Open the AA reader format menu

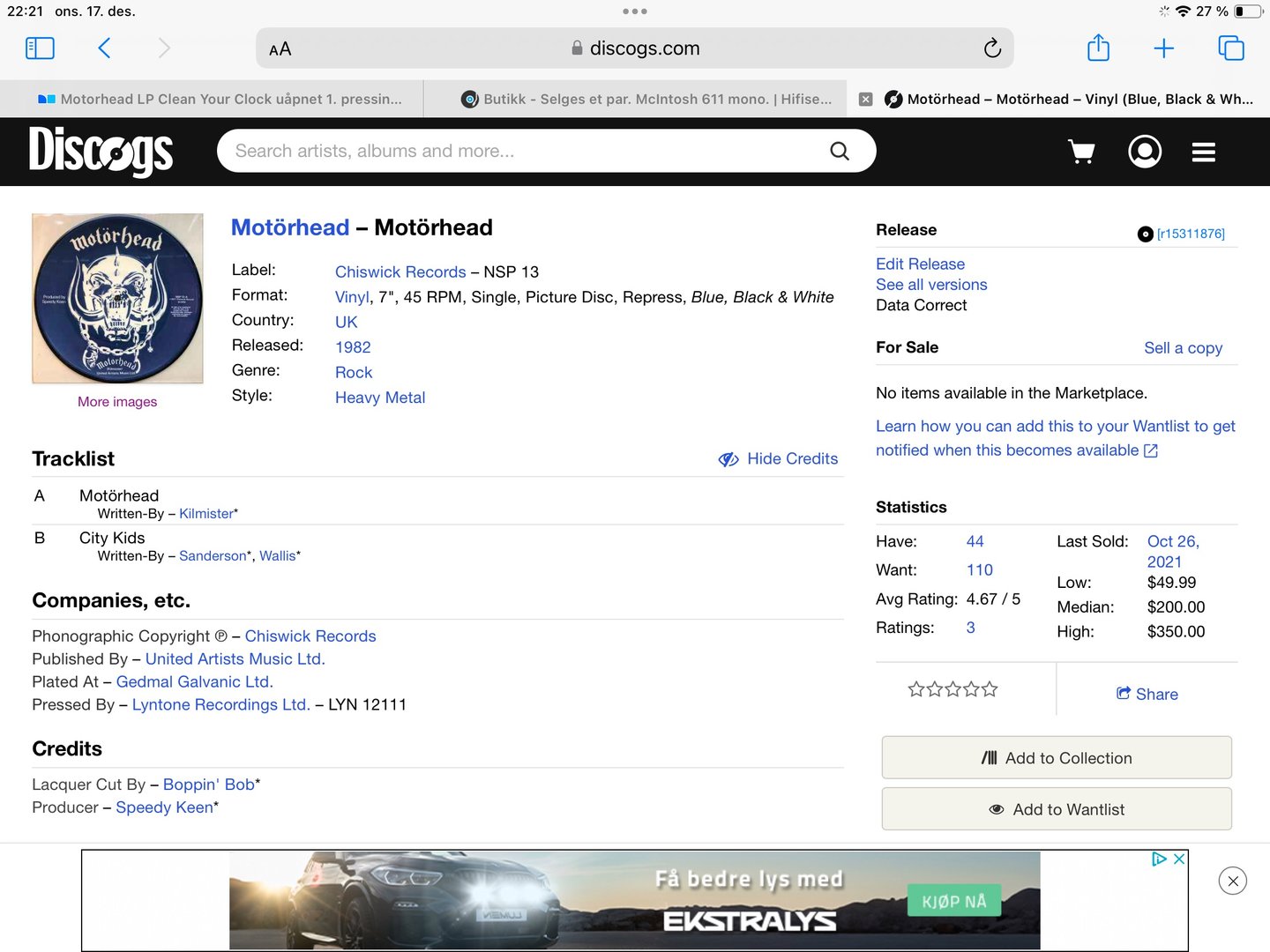(x=280, y=49)
